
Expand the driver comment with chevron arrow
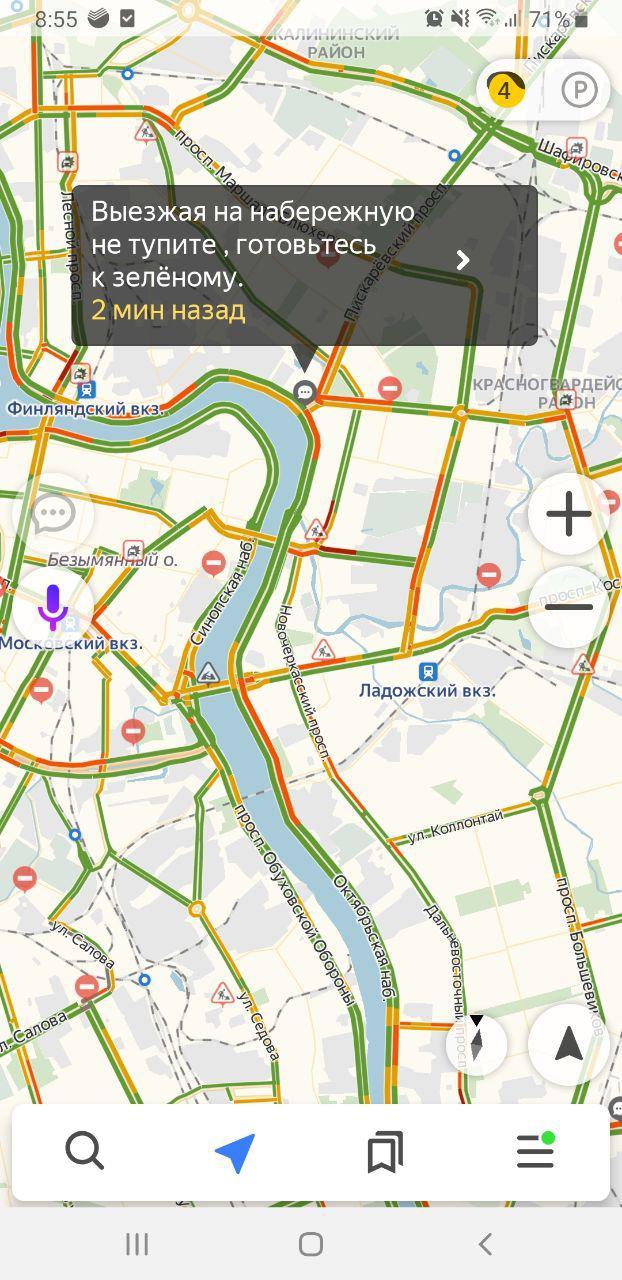coord(462,260)
